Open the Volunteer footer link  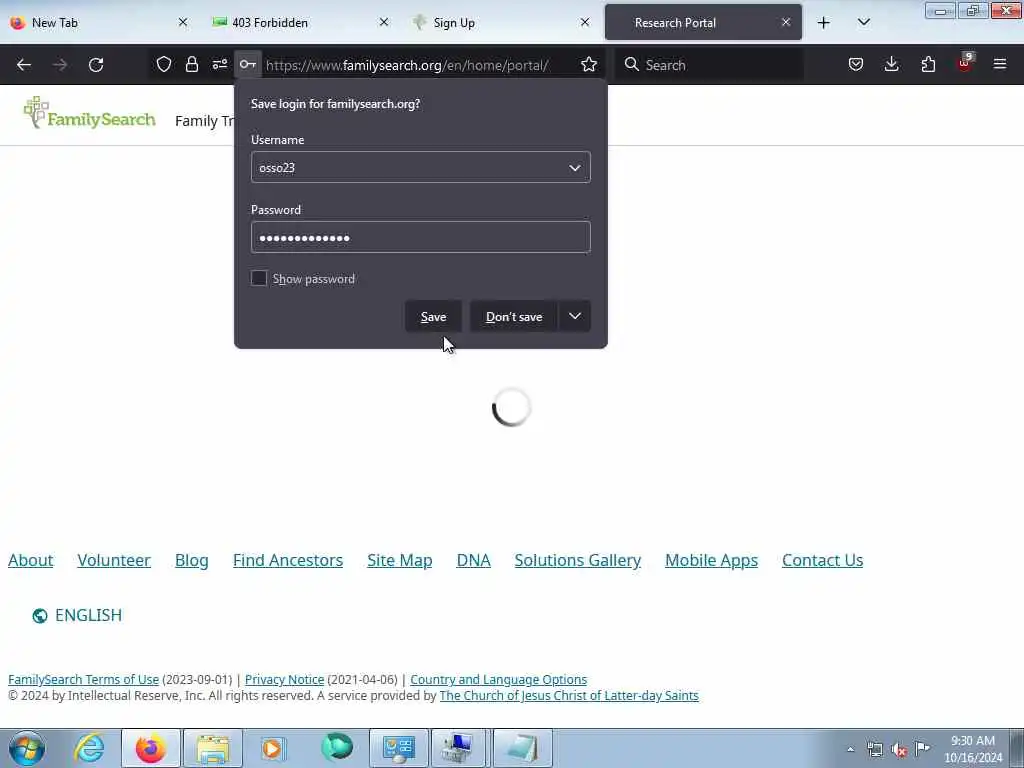point(114,560)
